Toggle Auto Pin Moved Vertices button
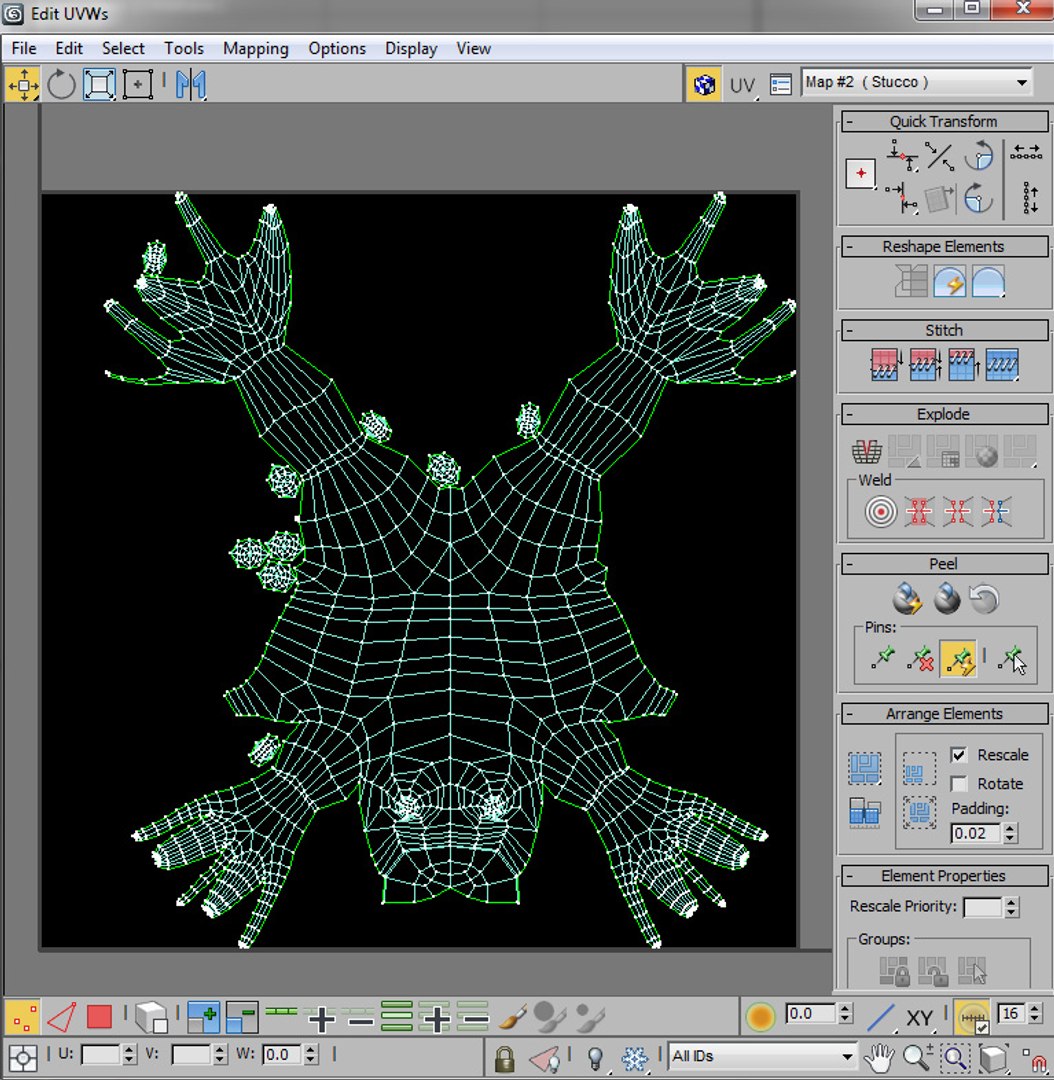Viewport: 1054px width, 1080px height. pos(959,658)
